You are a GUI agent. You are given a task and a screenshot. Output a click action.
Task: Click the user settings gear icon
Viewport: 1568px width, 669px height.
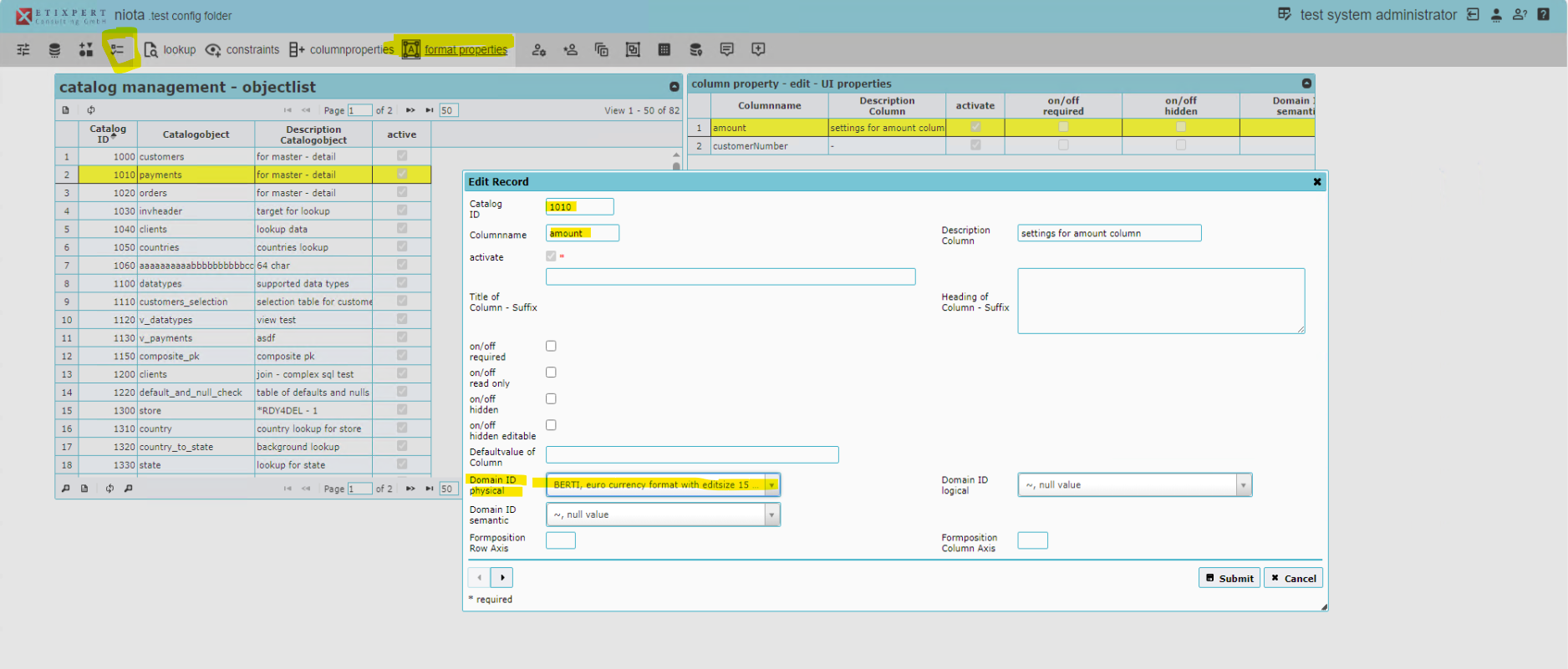pyautogui.click(x=539, y=50)
